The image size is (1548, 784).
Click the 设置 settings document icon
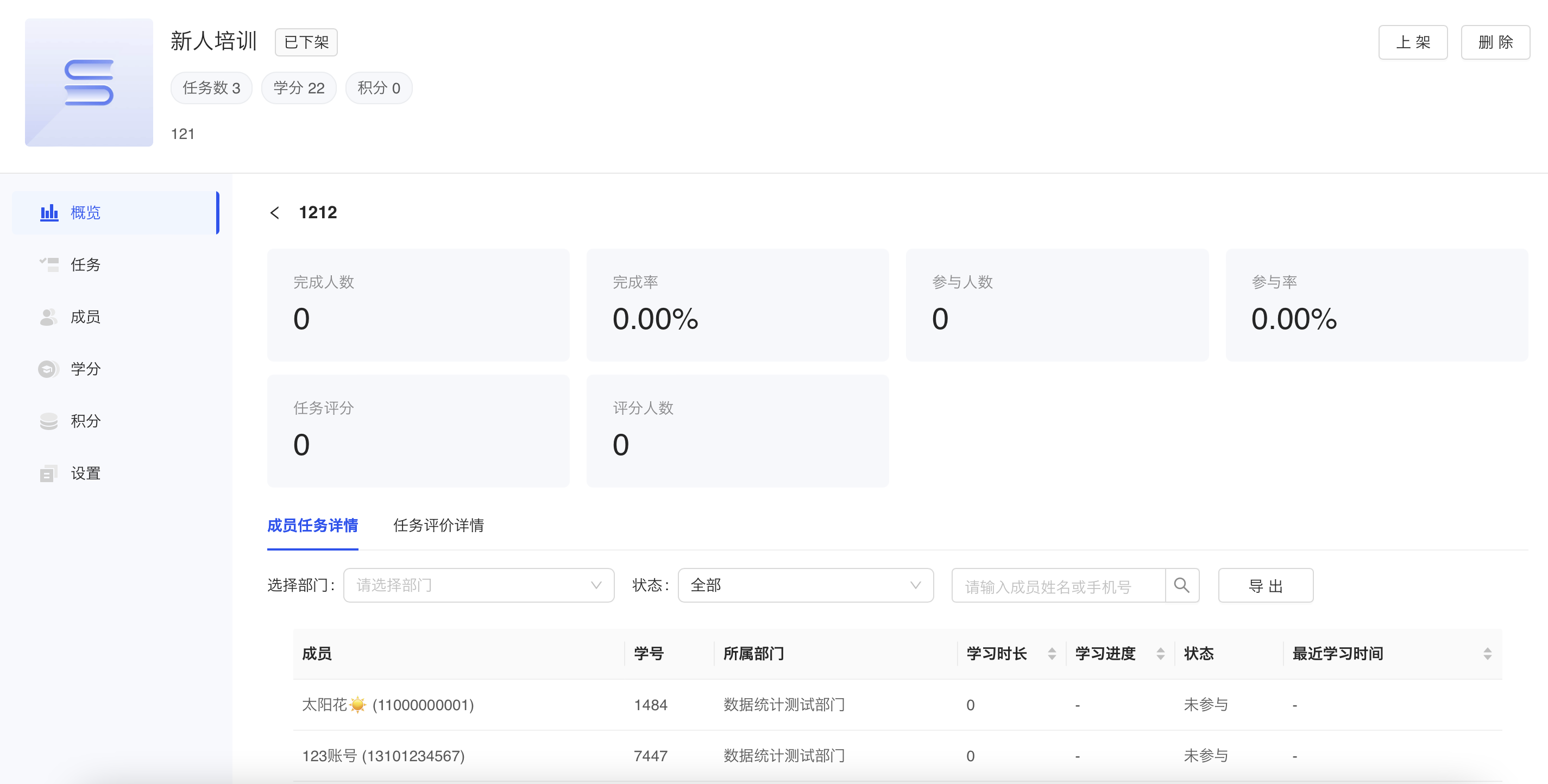pos(49,473)
